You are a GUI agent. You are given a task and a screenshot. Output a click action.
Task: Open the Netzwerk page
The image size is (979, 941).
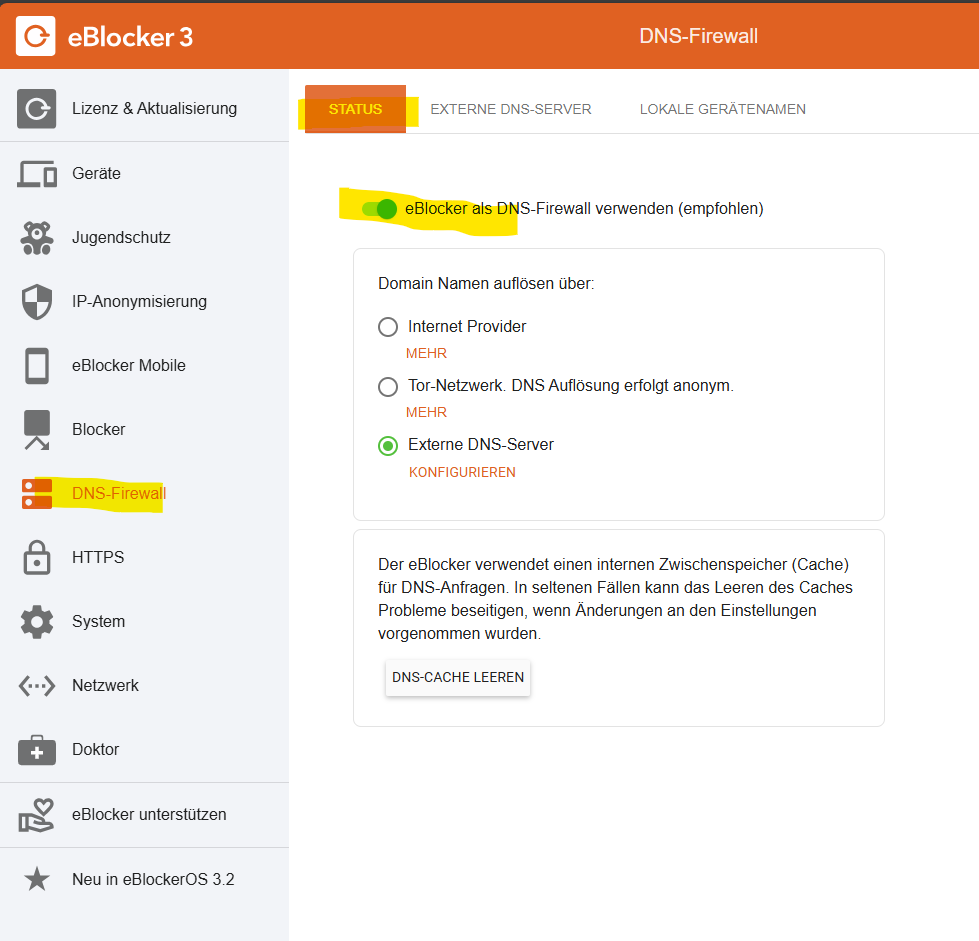click(x=106, y=686)
